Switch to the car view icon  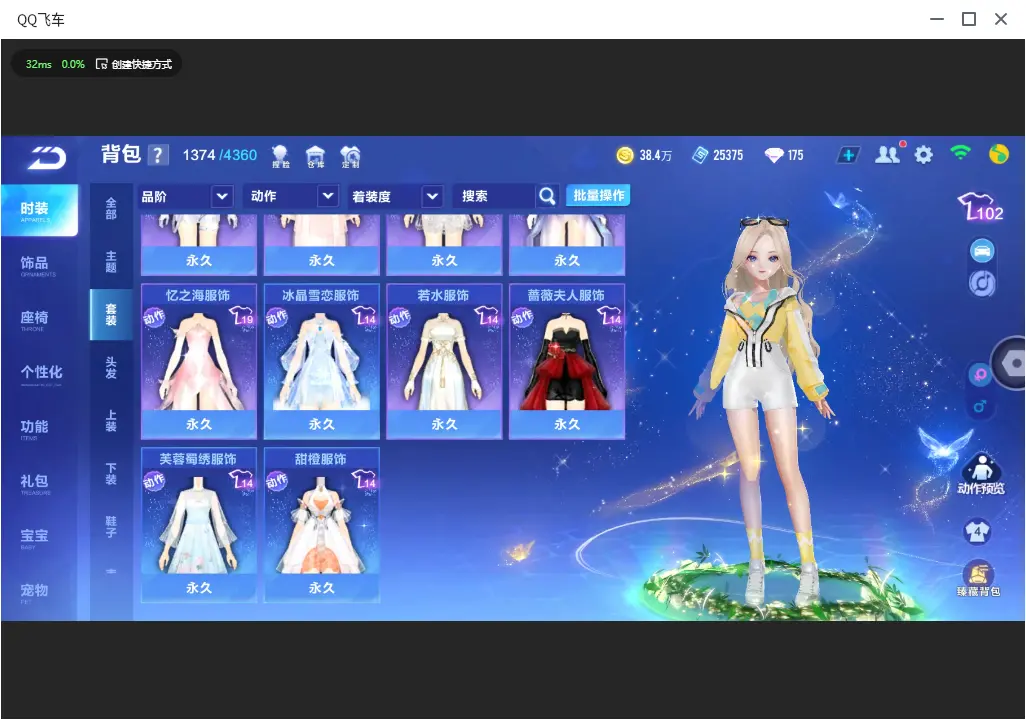[x=982, y=251]
